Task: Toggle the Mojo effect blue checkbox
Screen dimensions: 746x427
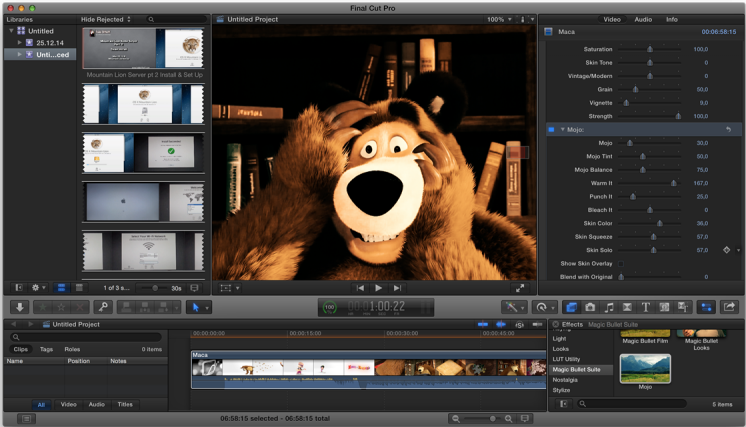Action: pos(551,129)
